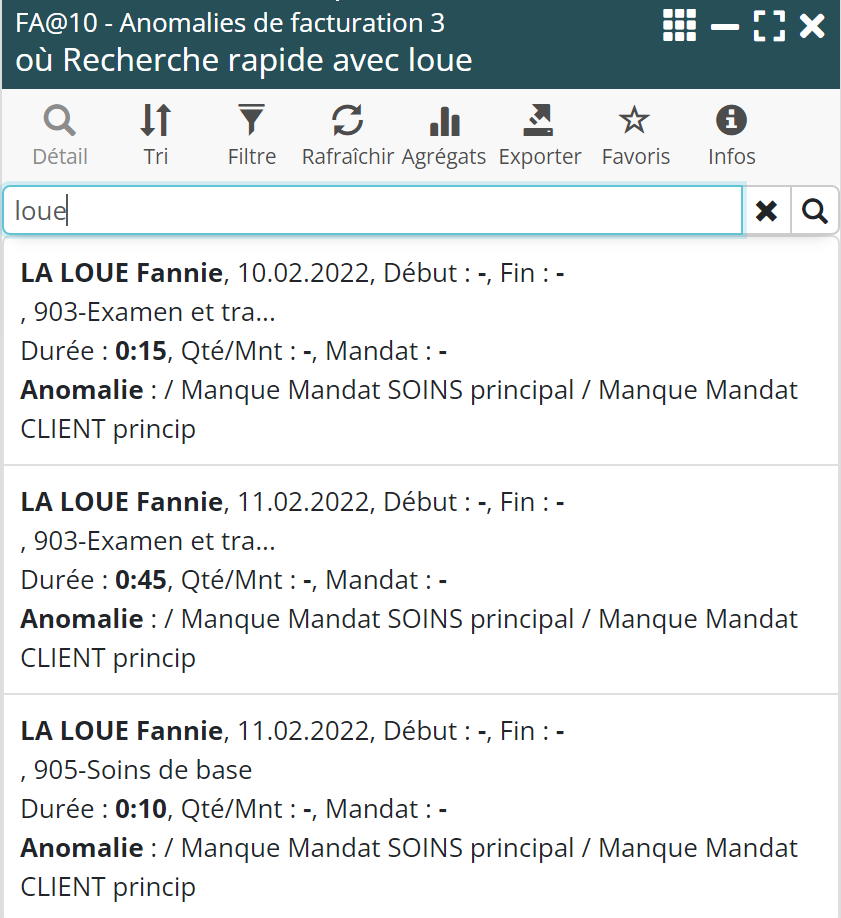841x918 pixels.
Task: Click the 'Recherche rapide avec loue' subtitle
Action: click(244, 60)
